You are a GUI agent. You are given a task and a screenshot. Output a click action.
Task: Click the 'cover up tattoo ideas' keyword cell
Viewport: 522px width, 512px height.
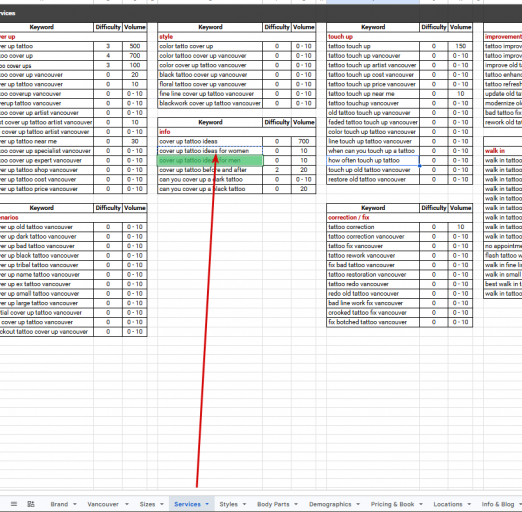[x=210, y=141]
